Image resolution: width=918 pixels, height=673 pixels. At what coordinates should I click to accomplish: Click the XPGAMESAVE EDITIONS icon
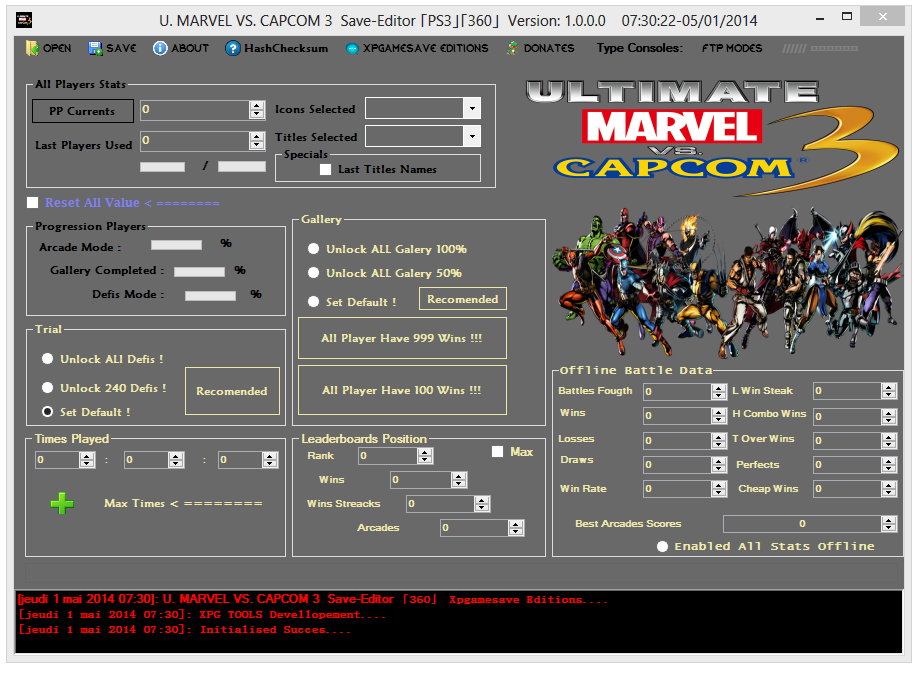[352, 48]
